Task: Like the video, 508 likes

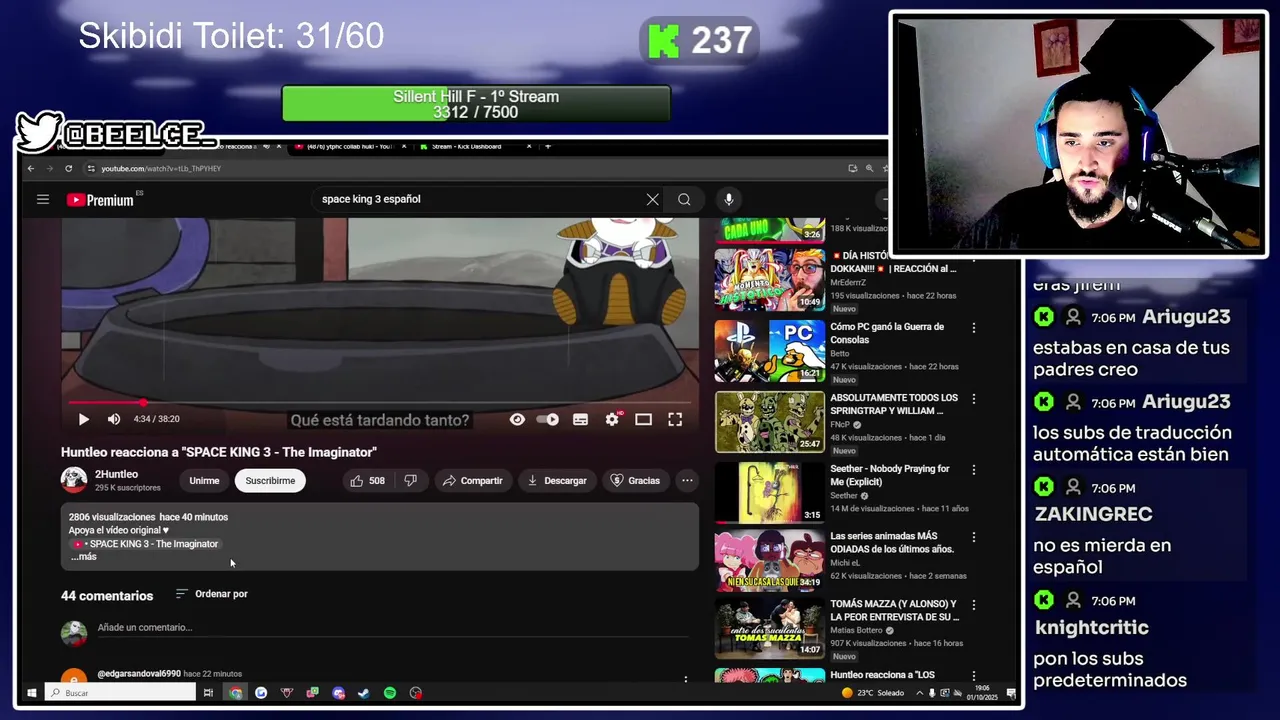Action: click(x=367, y=481)
